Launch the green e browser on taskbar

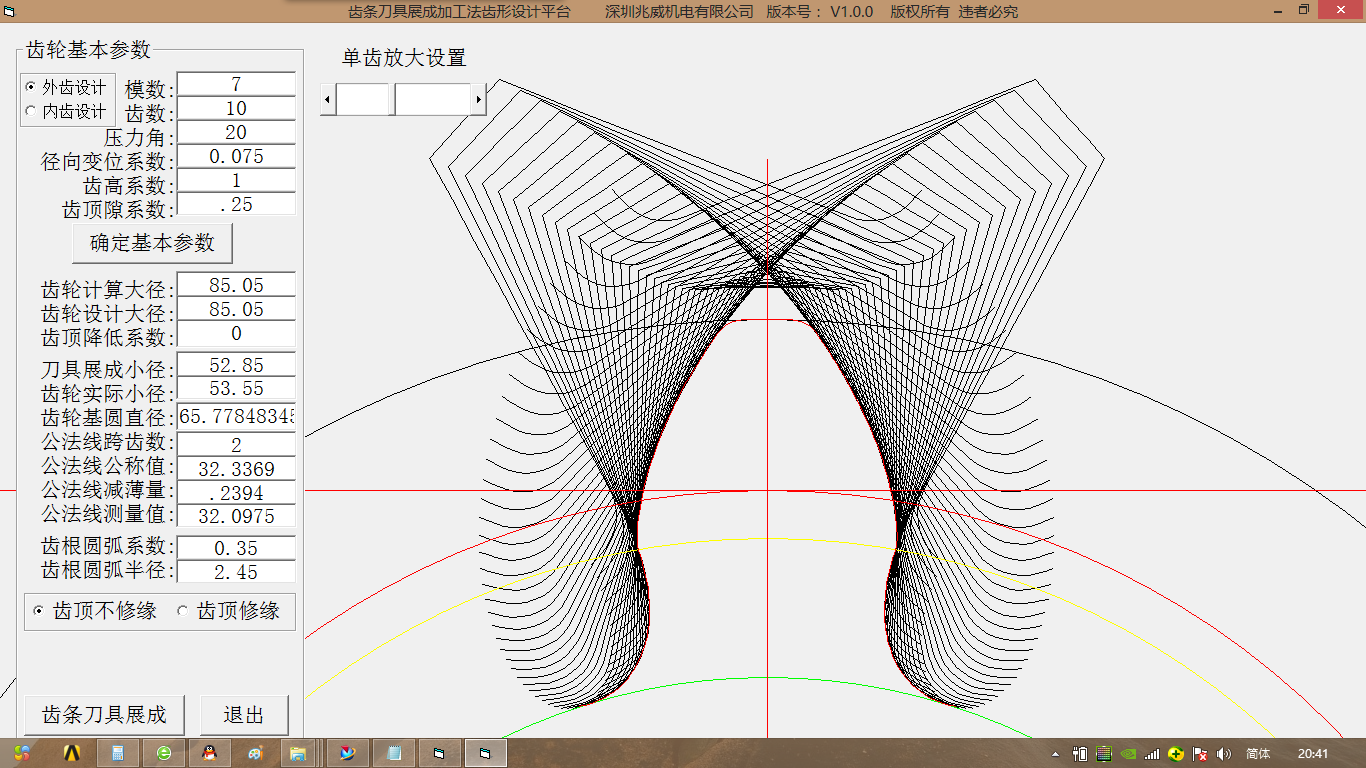tap(164, 753)
